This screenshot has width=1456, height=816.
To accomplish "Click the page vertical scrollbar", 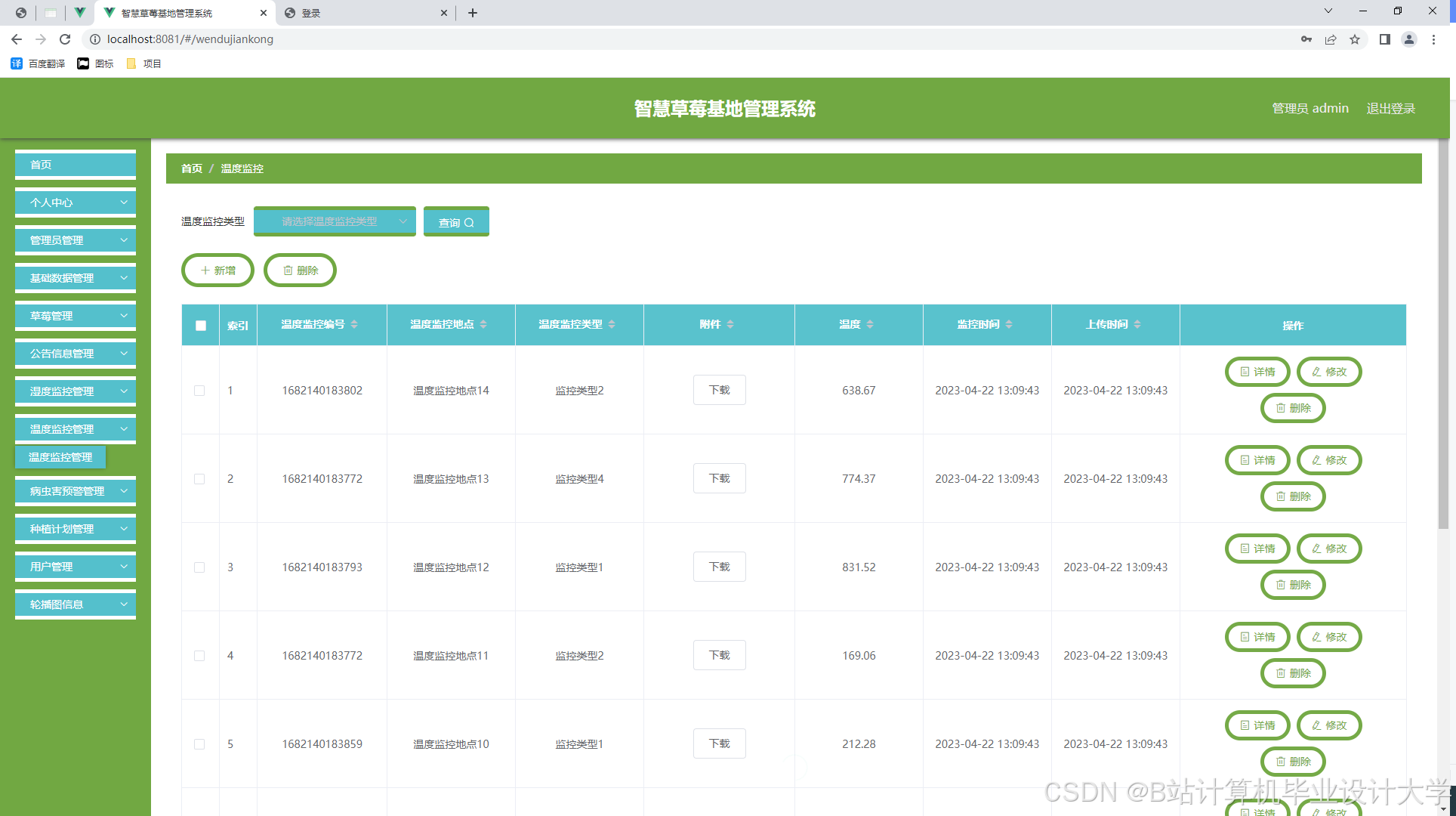I will [x=1442, y=332].
